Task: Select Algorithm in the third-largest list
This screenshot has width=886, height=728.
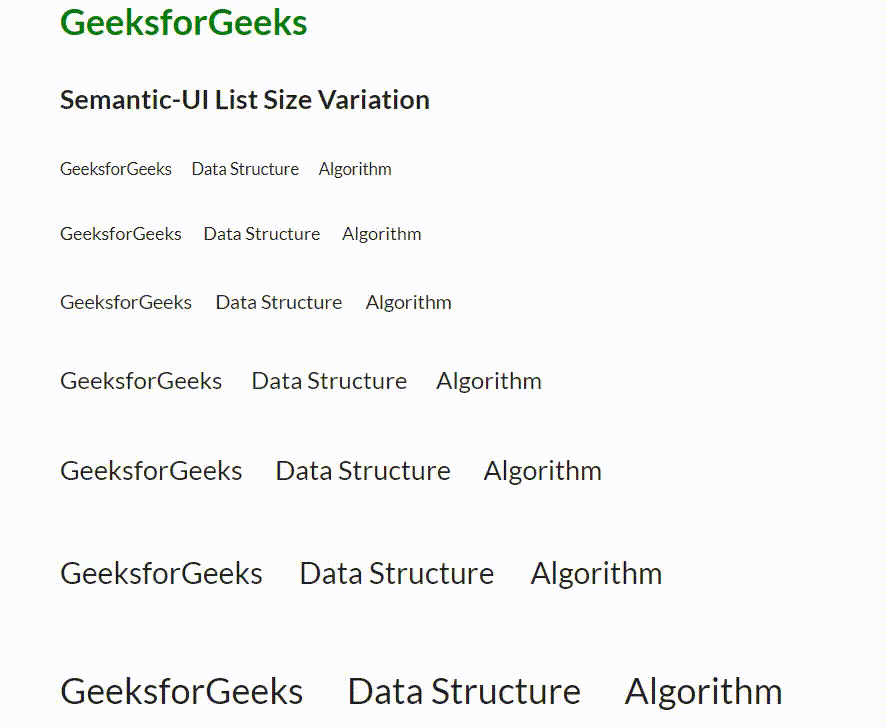Action: pyautogui.click(x=543, y=471)
